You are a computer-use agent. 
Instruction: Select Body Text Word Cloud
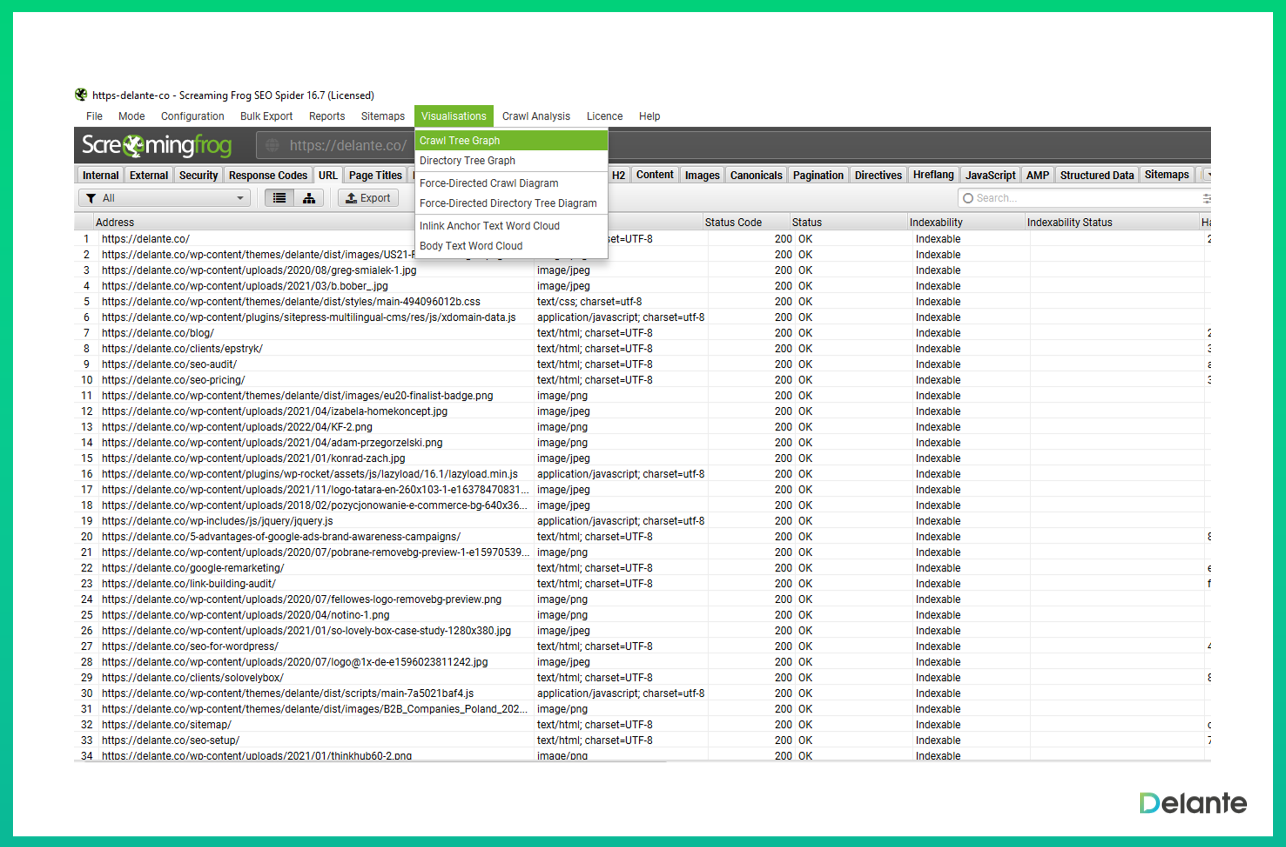[x=511, y=246]
